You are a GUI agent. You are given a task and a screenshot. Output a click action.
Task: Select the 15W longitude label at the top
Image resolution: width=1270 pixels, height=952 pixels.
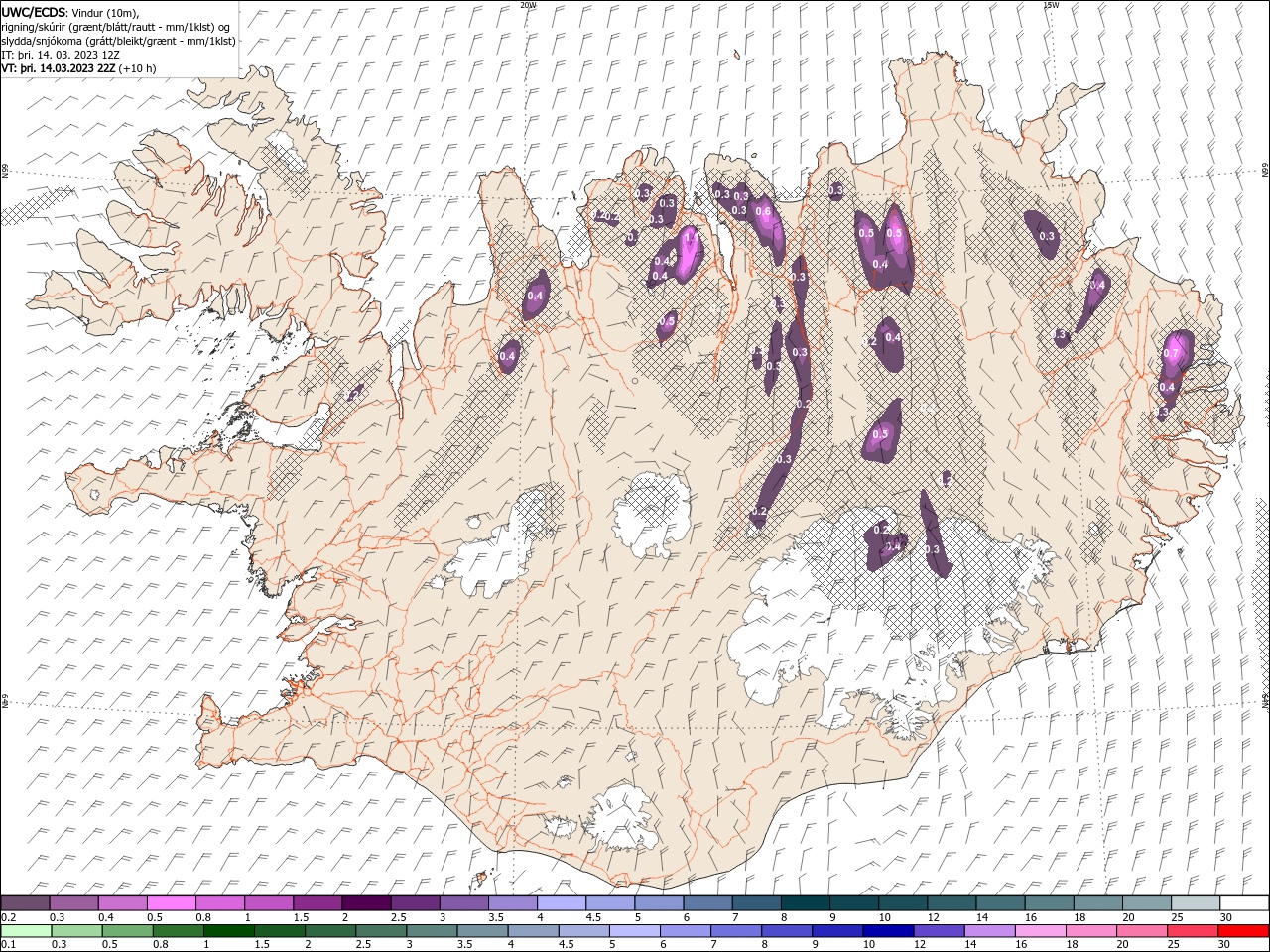coord(1051,5)
